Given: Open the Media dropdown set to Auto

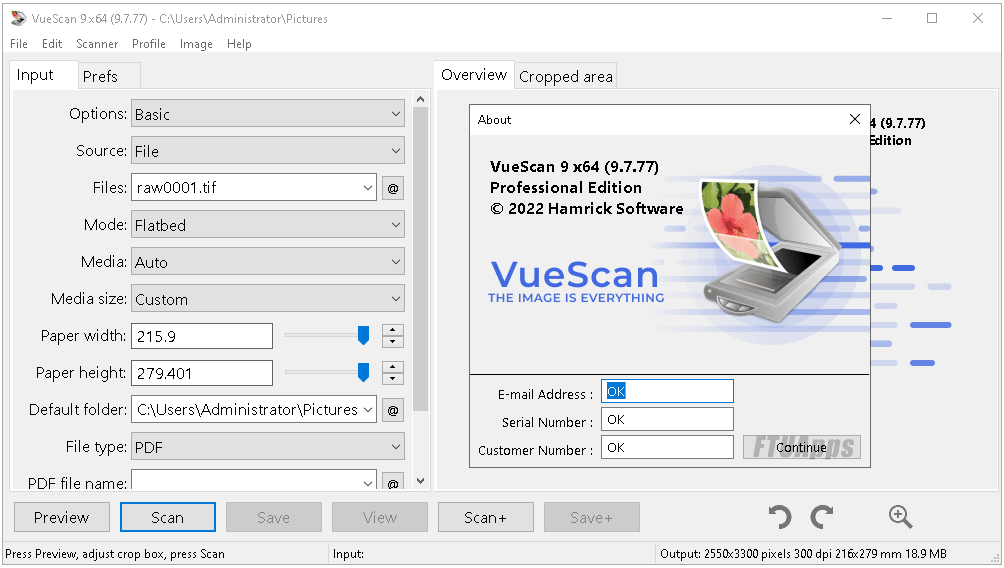Looking at the screenshot, I should click(268, 262).
